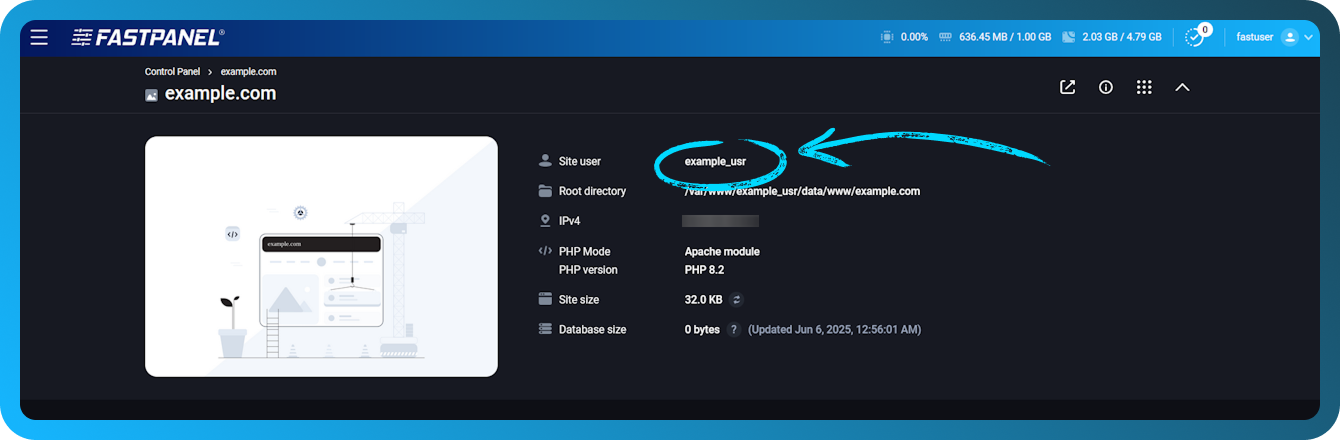Screen dimensions: 1340x440
Task: Open site in new window icon
Action: coord(1067,87)
